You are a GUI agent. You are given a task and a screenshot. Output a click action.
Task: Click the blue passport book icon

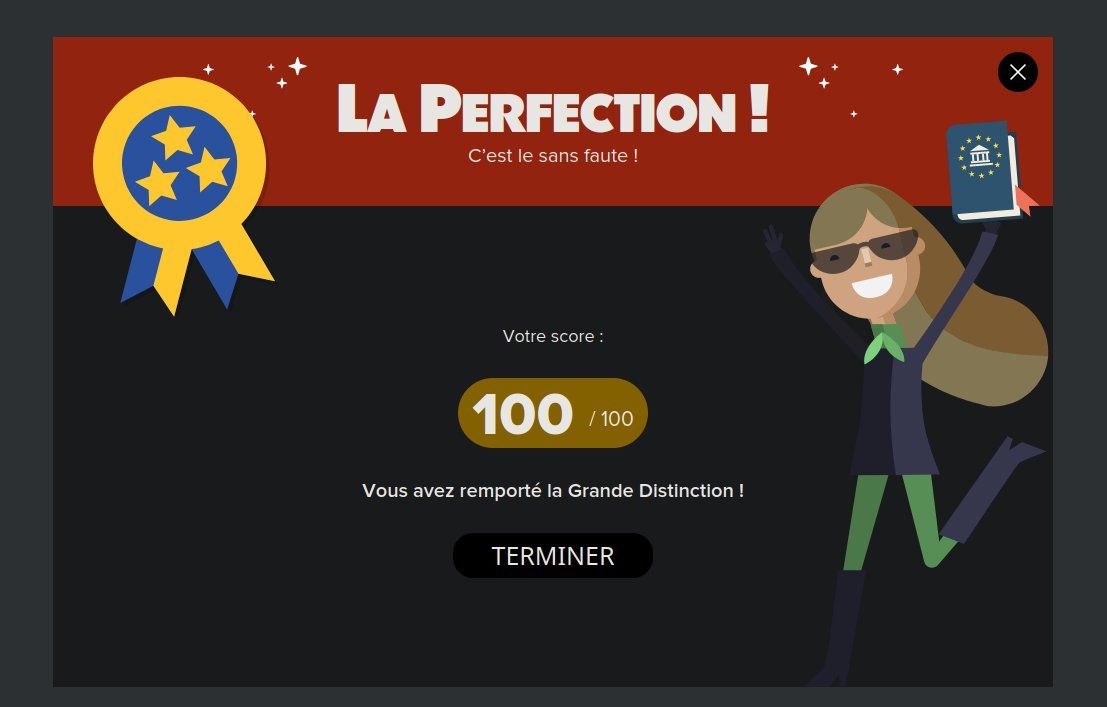coord(983,172)
